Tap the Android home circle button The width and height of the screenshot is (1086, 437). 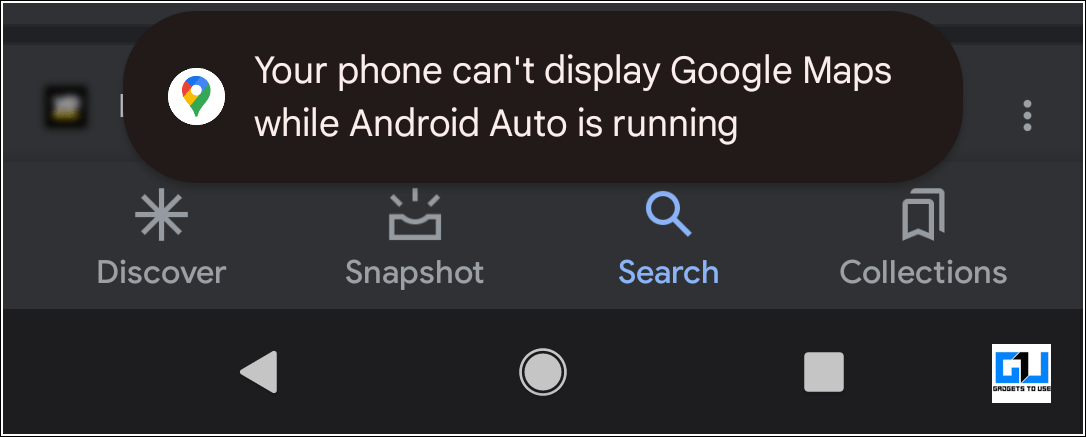point(542,372)
